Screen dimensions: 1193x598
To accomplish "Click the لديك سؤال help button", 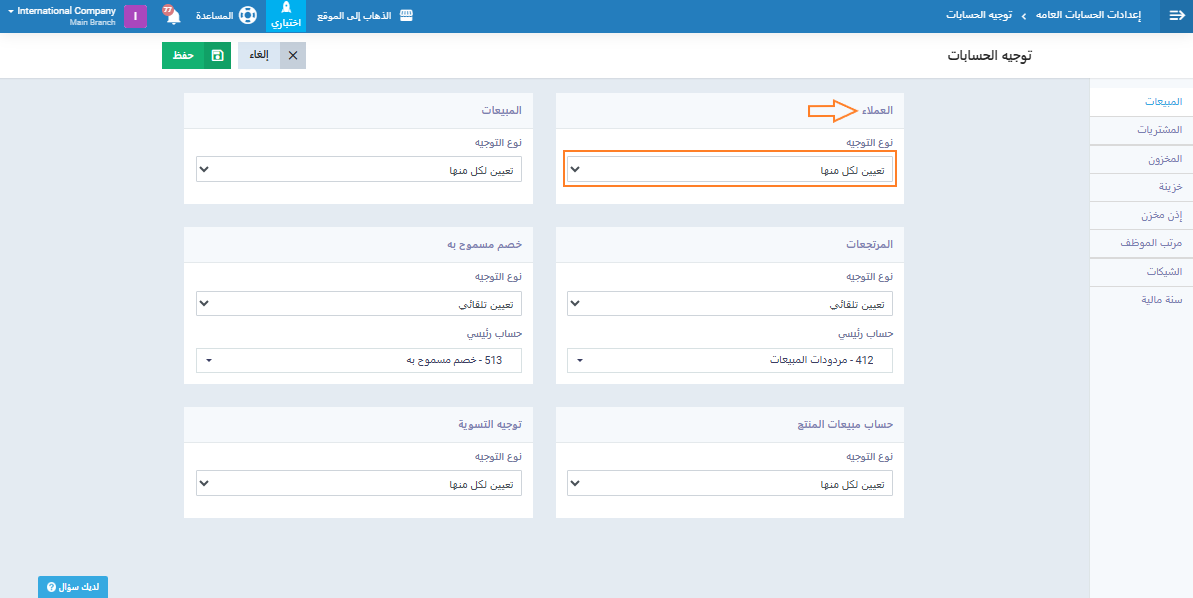I will 73,587.
